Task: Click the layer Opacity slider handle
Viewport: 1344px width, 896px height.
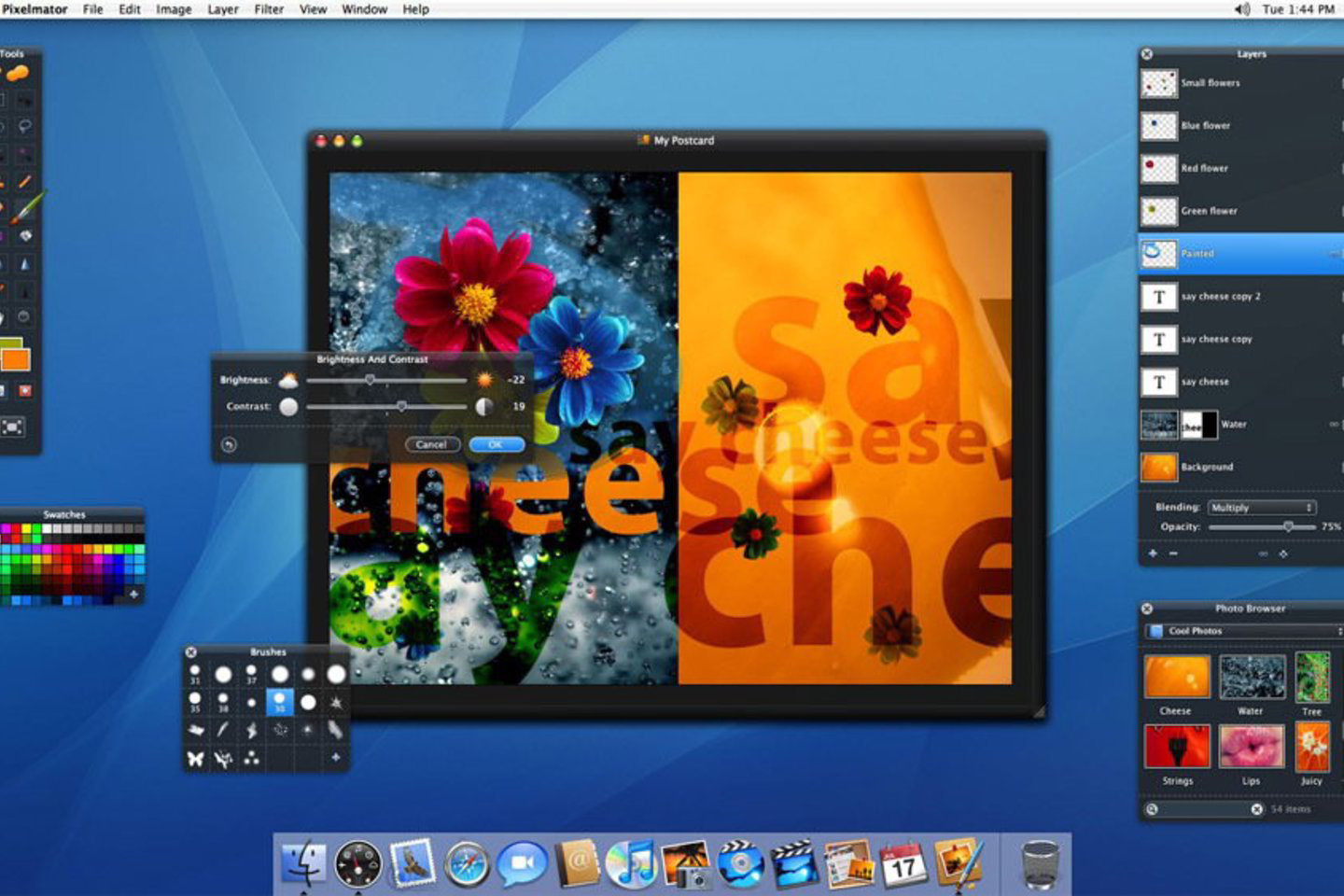Action: tap(1288, 526)
